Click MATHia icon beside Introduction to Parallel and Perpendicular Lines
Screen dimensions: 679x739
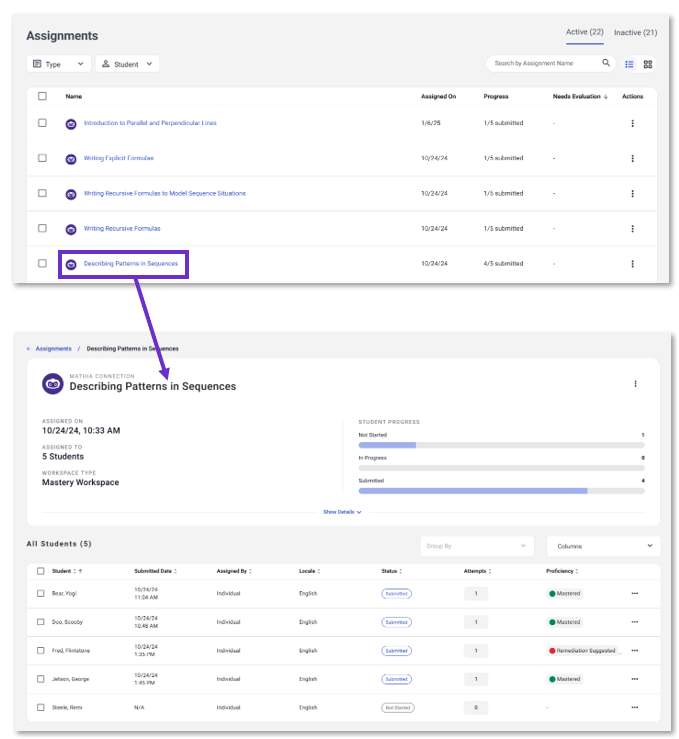[x=71, y=124]
